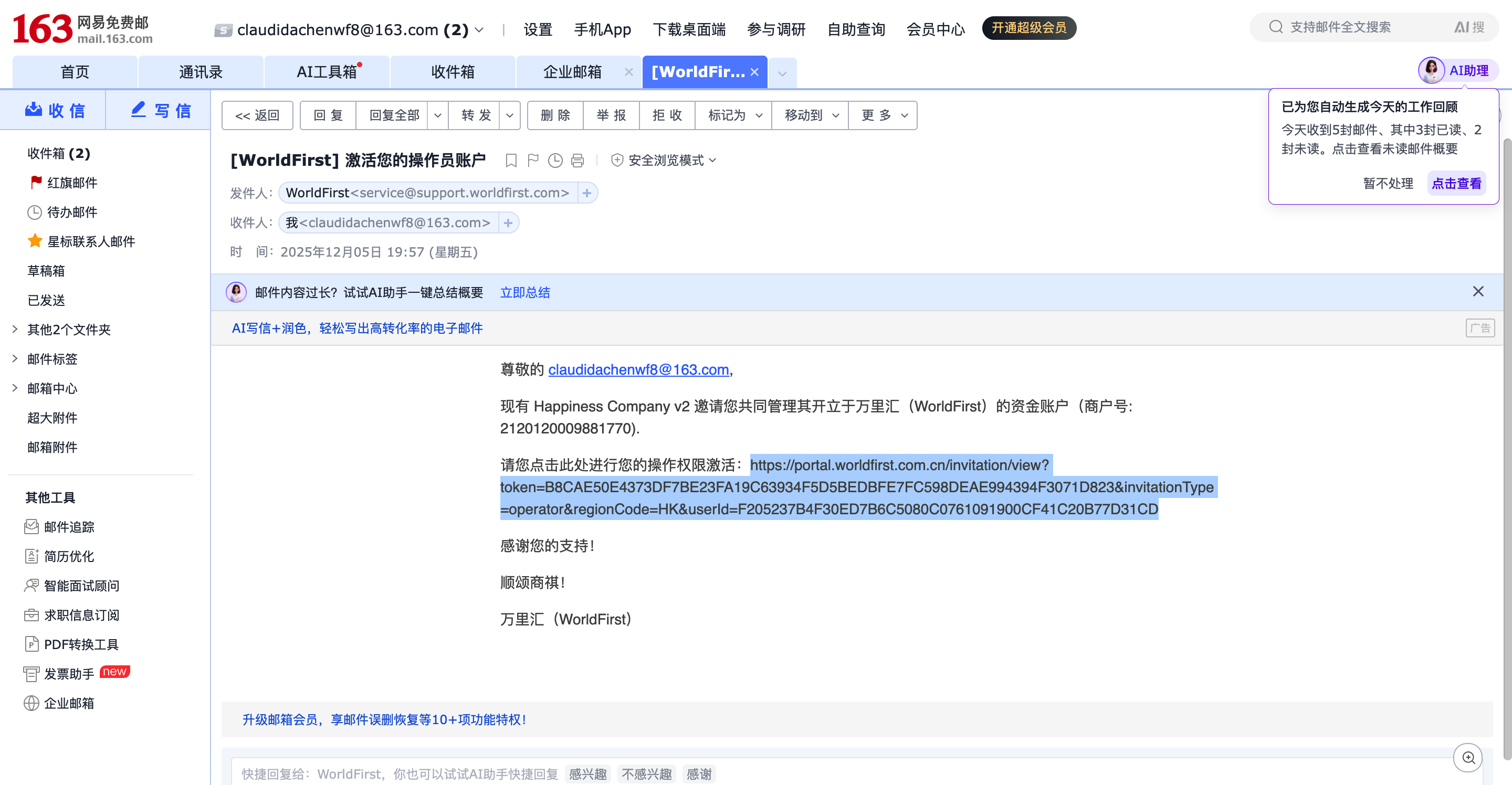Open 发票助手 invoice tool
Viewport: 1512px width, 785px height.
tap(59, 674)
